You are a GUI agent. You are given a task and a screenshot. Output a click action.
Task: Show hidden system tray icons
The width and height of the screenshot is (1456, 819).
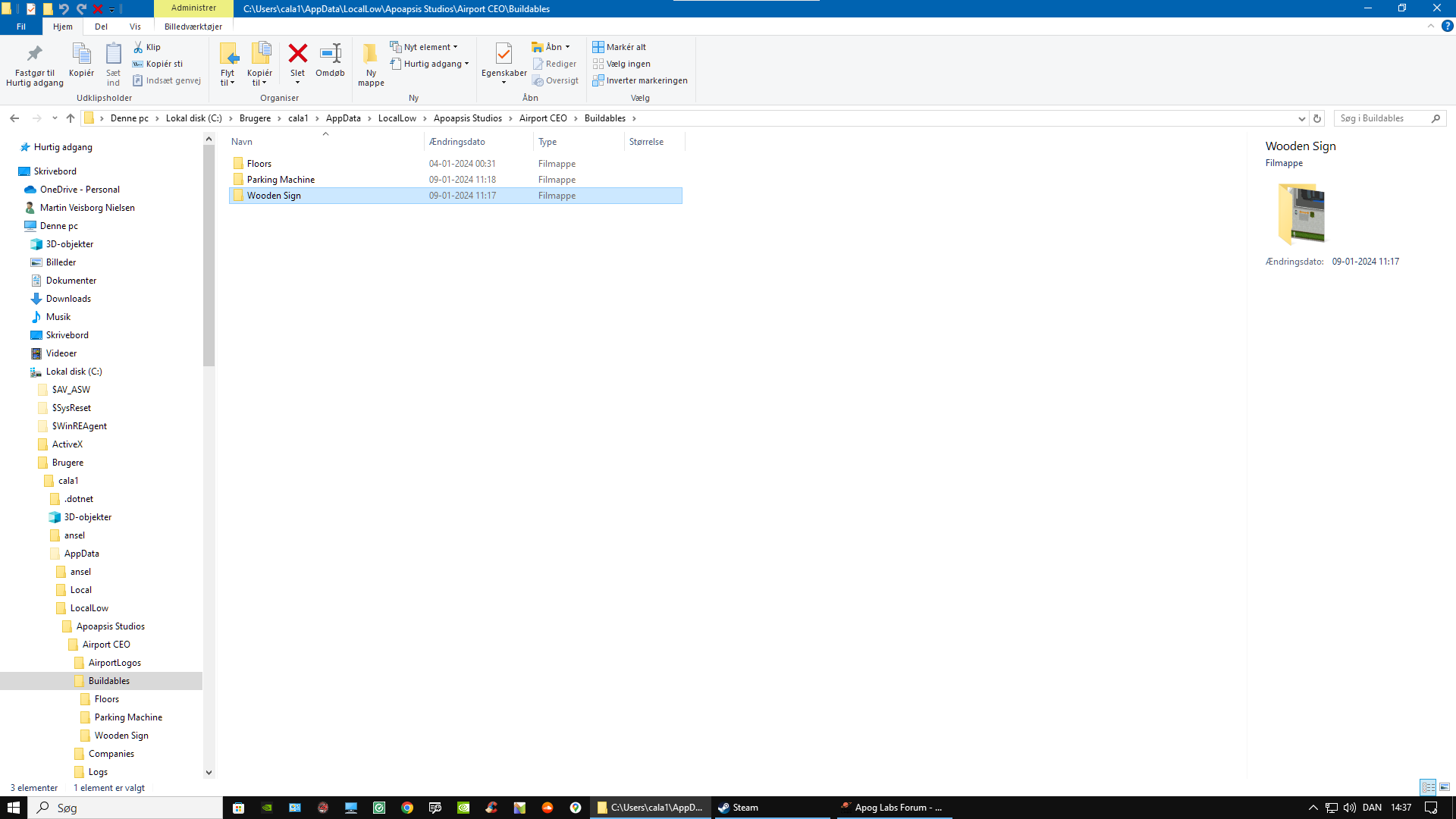[1313, 808]
